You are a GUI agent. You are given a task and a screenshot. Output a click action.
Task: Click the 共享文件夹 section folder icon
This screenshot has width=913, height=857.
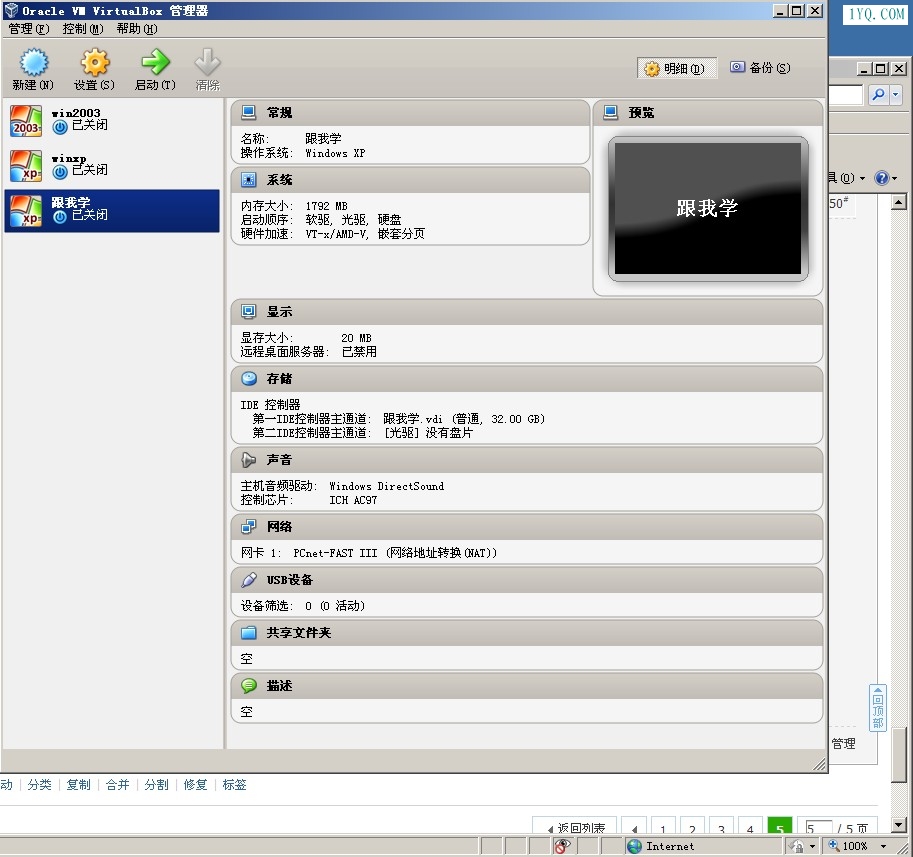pyautogui.click(x=249, y=633)
